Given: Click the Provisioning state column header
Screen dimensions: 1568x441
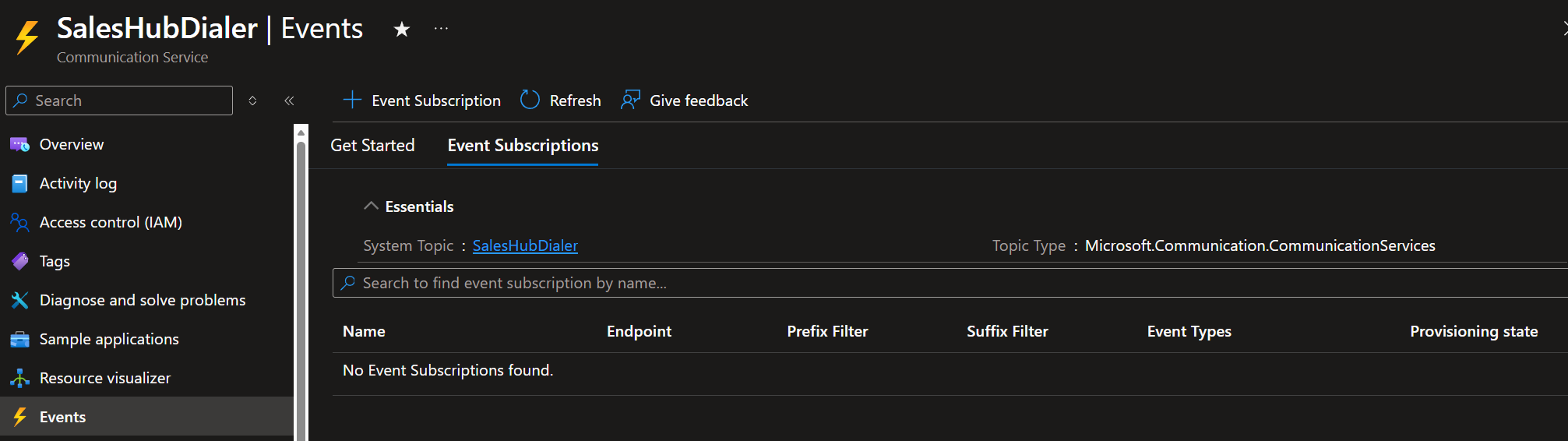Looking at the screenshot, I should (1474, 331).
